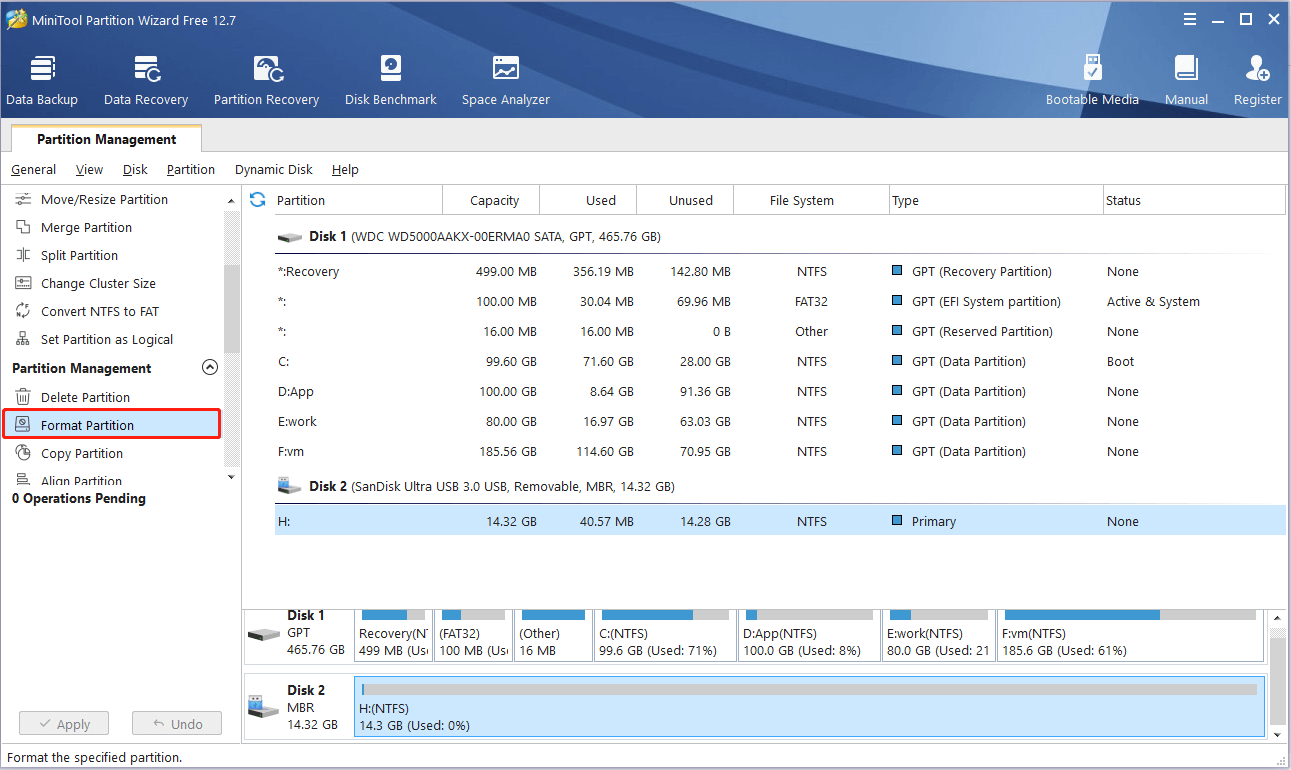Sort by Used column header

(x=587, y=200)
